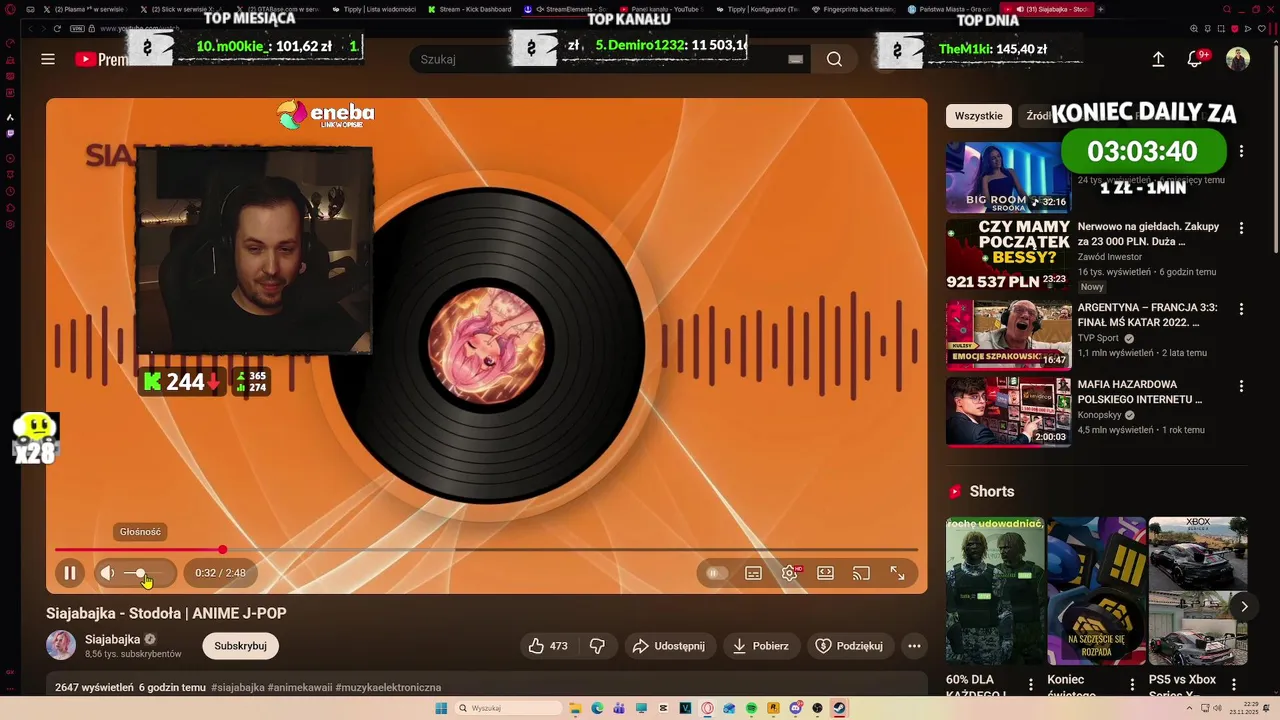The image size is (1280, 720).
Task: Open the account avatar menu
Action: point(1238,59)
